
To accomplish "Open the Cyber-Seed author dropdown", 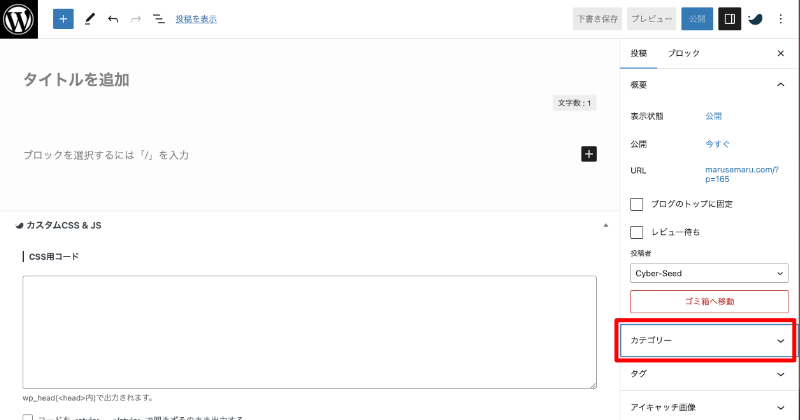I will 709,272.
